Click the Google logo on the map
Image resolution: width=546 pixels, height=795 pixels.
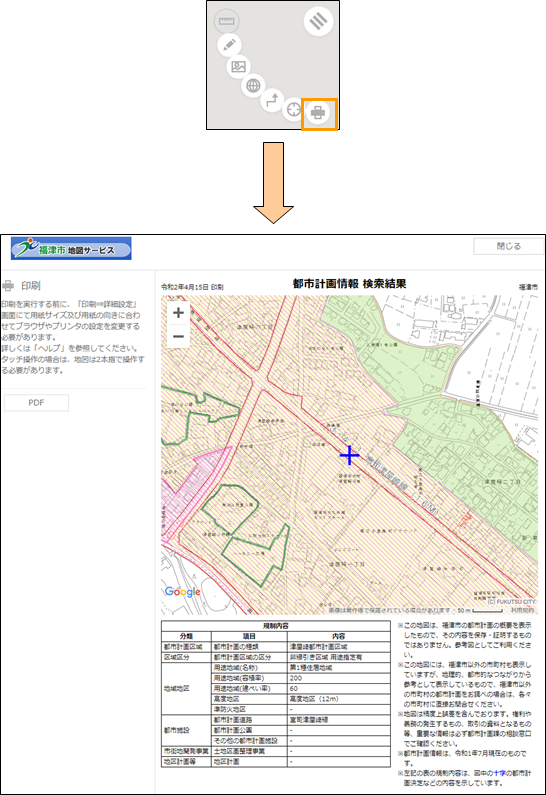pyautogui.click(x=183, y=592)
